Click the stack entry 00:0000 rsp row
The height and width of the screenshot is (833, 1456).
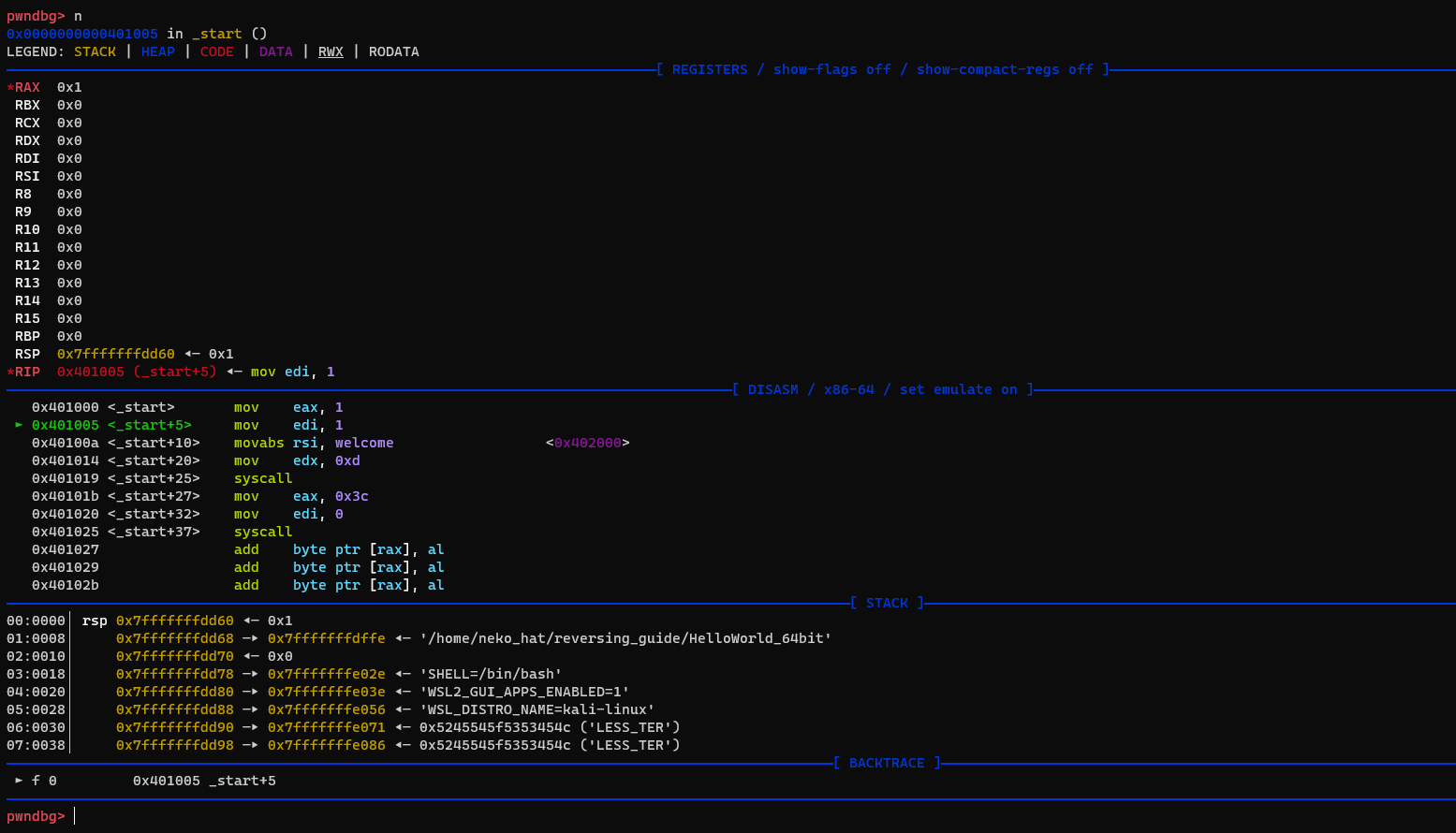coord(150,621)
